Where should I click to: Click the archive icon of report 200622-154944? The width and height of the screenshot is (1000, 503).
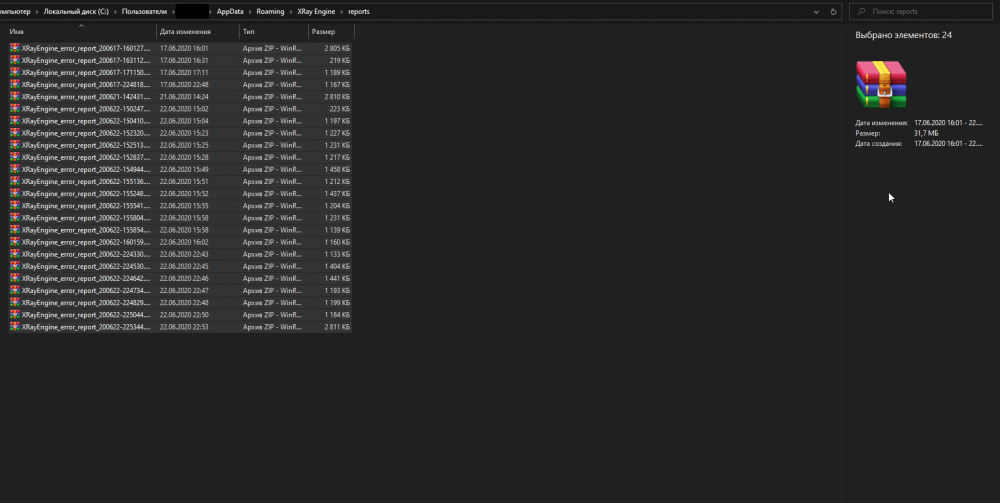coord(15,169)
